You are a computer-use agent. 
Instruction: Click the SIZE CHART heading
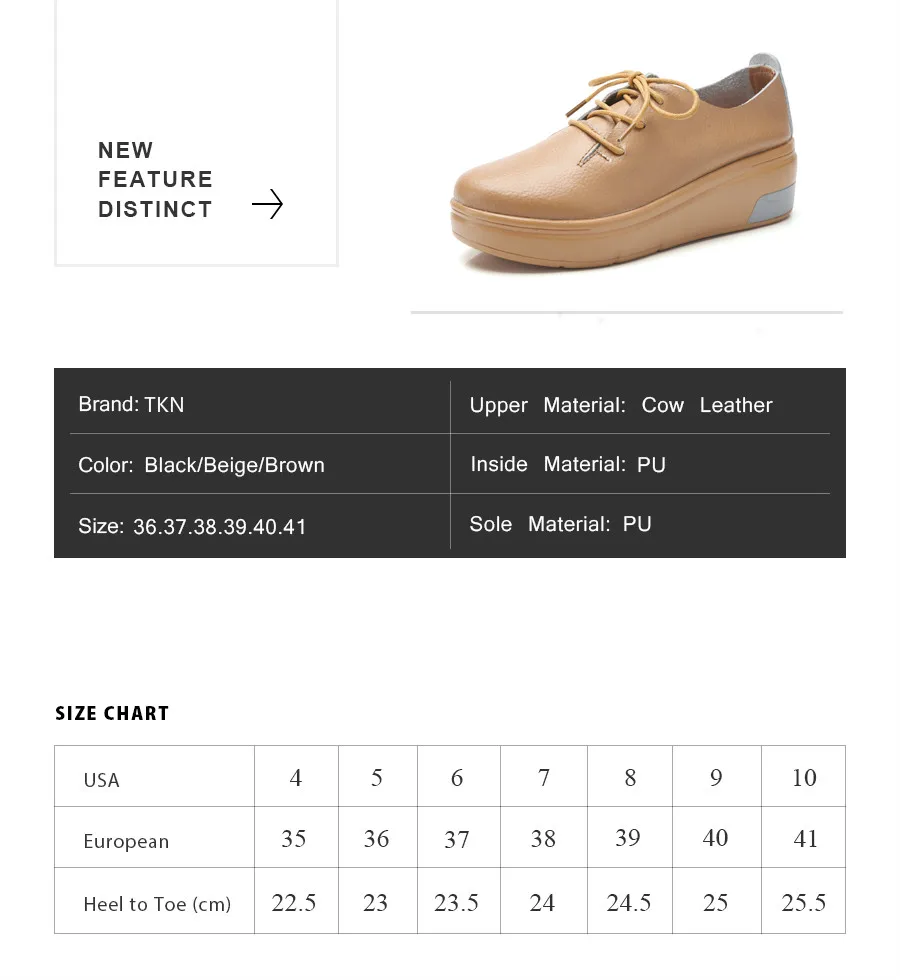pos(112,713)
